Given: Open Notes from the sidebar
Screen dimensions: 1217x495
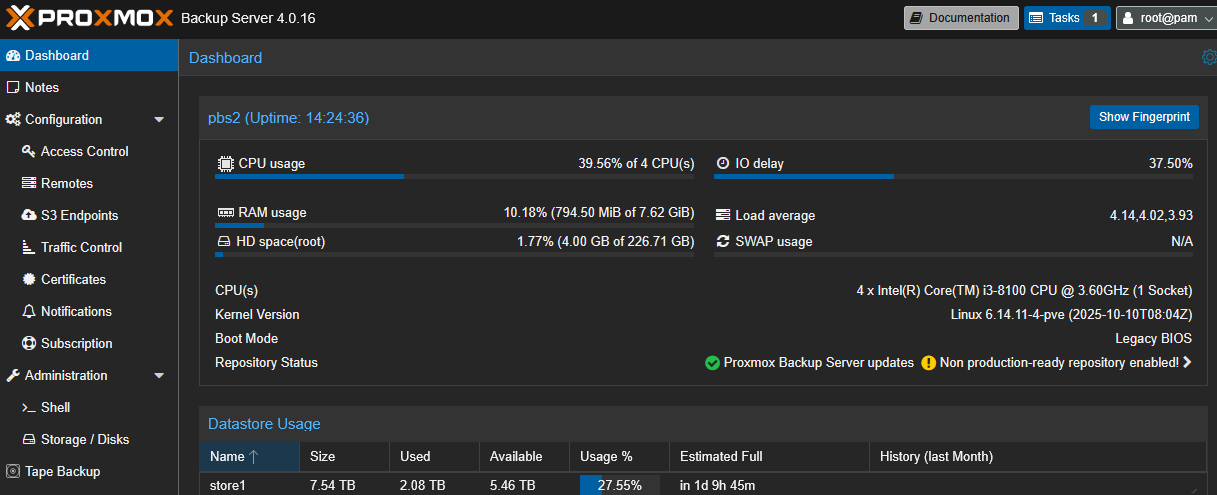Looking at the screenshot, I should point(42,88).
